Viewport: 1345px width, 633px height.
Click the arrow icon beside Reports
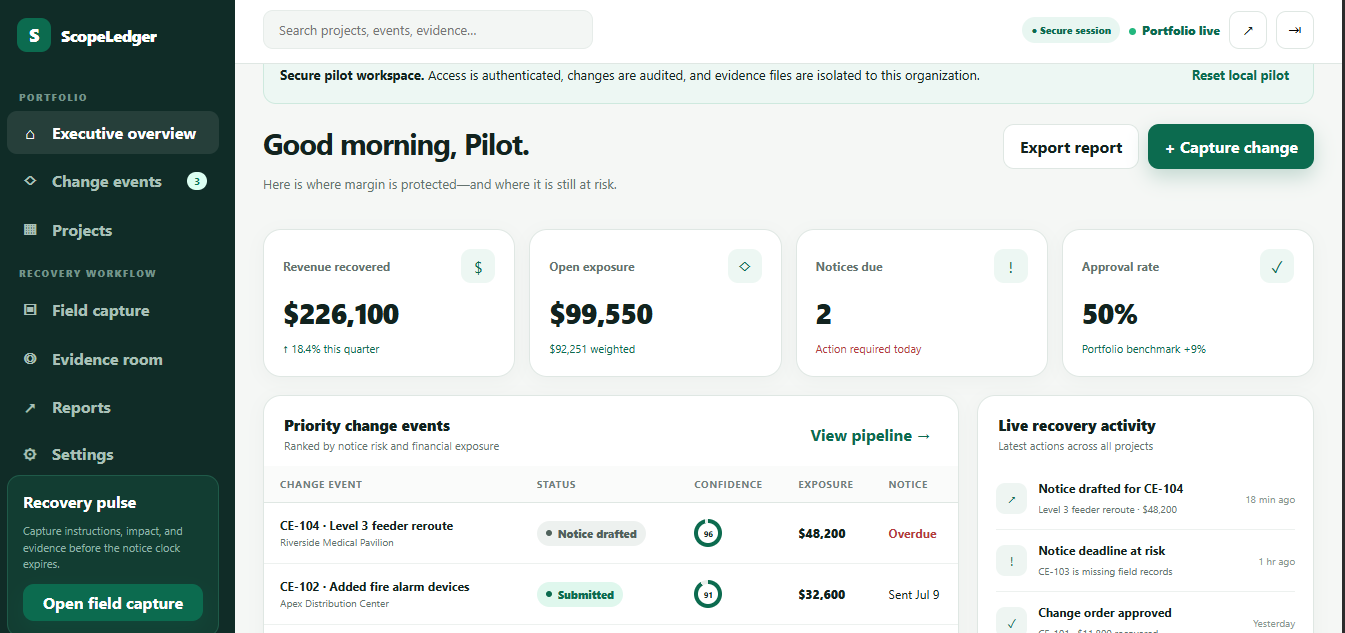pos(30,408)
